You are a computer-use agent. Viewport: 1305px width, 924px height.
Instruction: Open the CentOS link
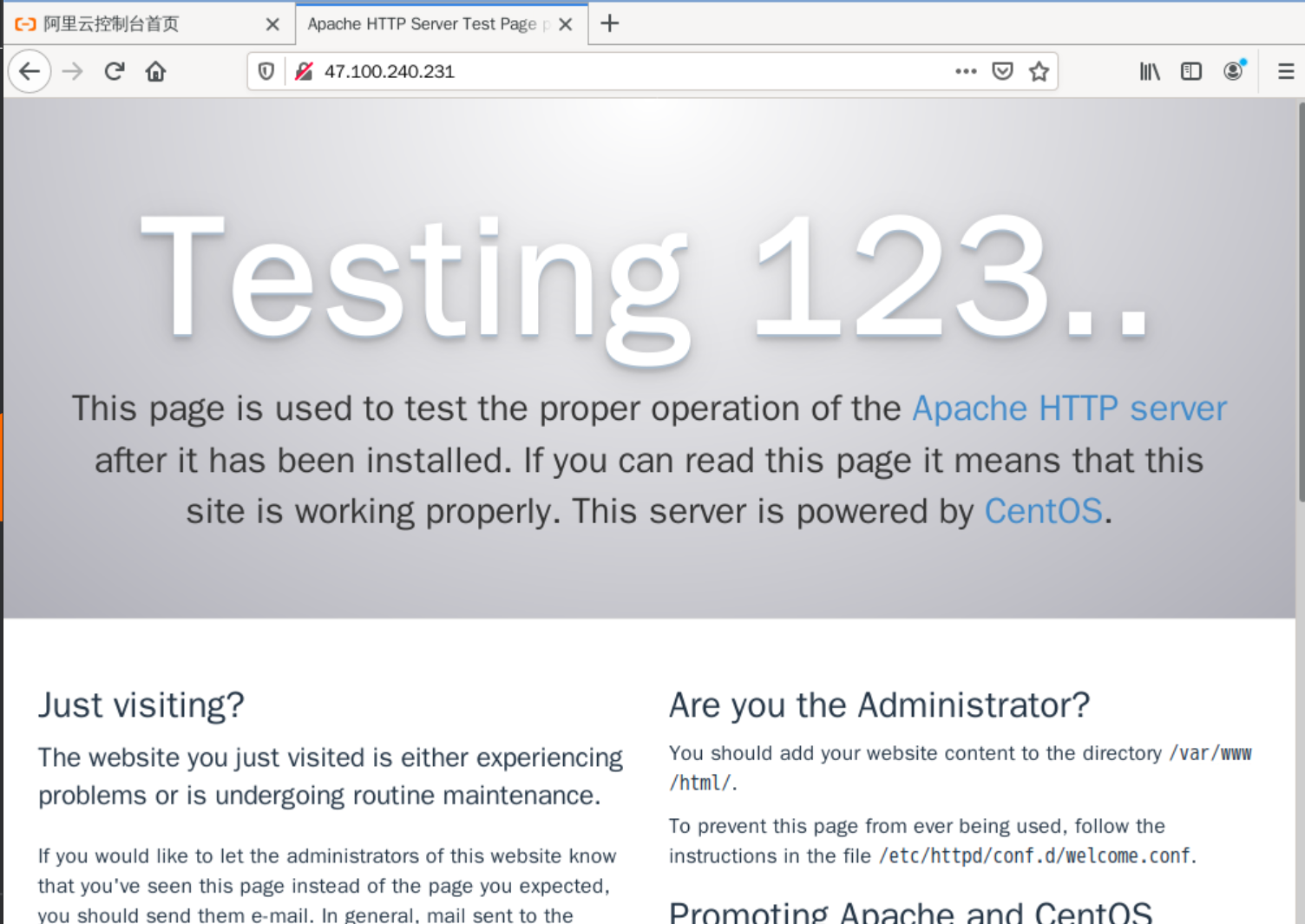click(1043, 511)
